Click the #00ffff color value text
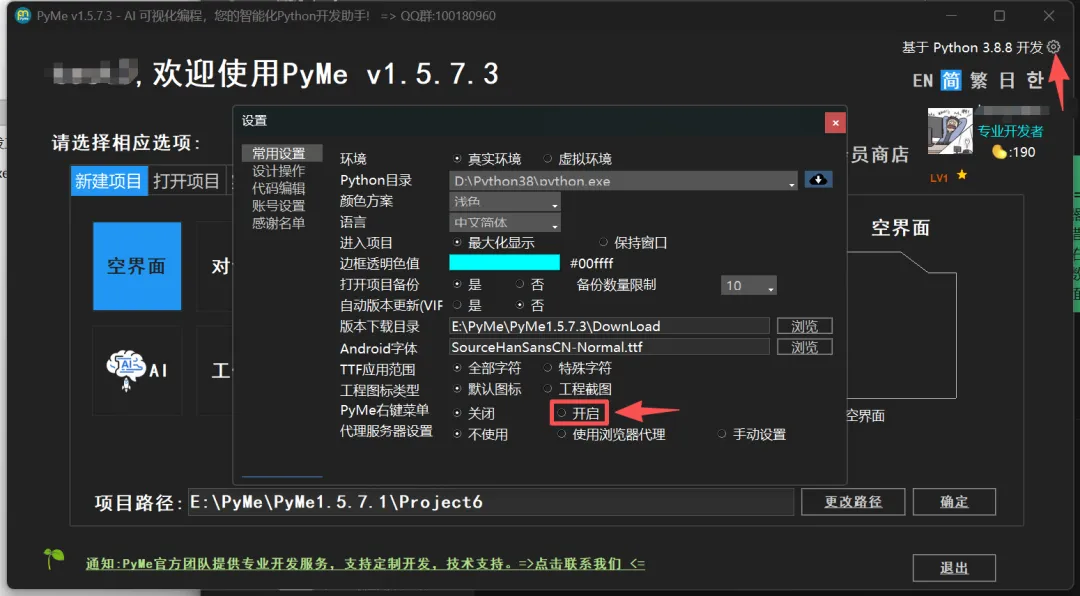Viewport: 1080px width, 596px height. (x=592, y=263)
